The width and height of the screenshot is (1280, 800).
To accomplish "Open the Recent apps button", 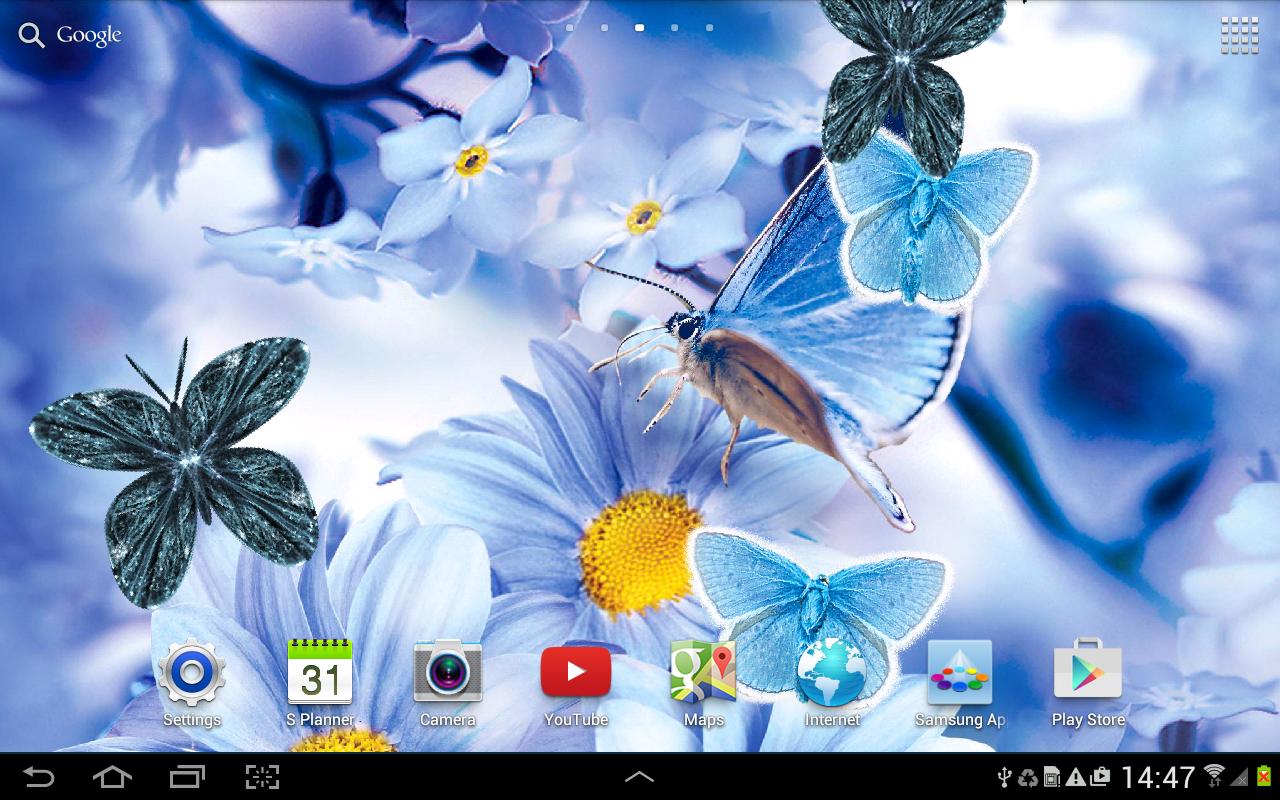I will pyautogui.click(x=187, y=777).
